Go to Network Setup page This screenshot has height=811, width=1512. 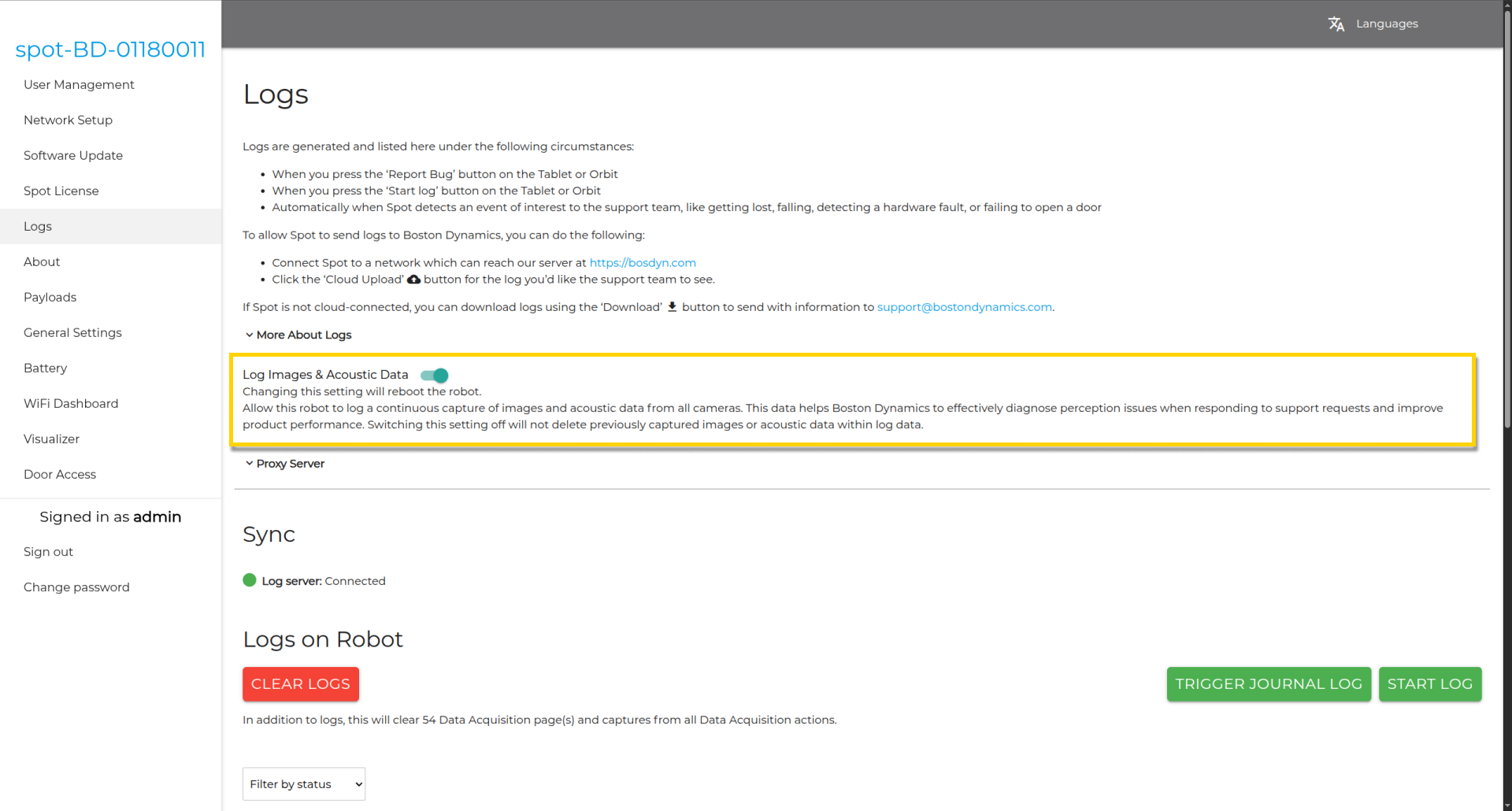click(68, 120)
